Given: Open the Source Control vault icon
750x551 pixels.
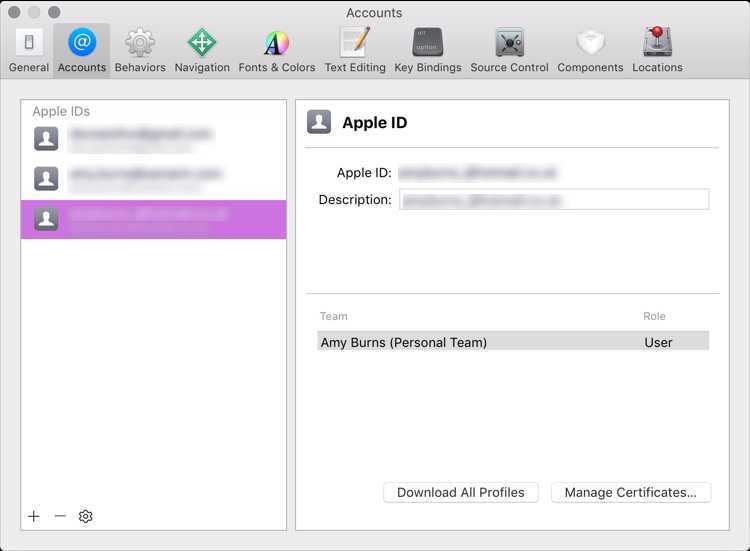Looking at the screenshot, I should click(509, 42).
